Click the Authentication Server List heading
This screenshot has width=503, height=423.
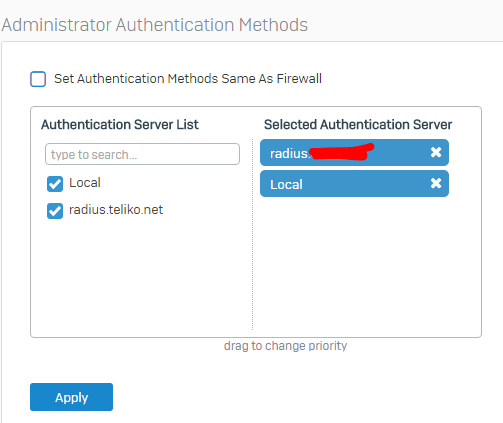pos(120,125)
